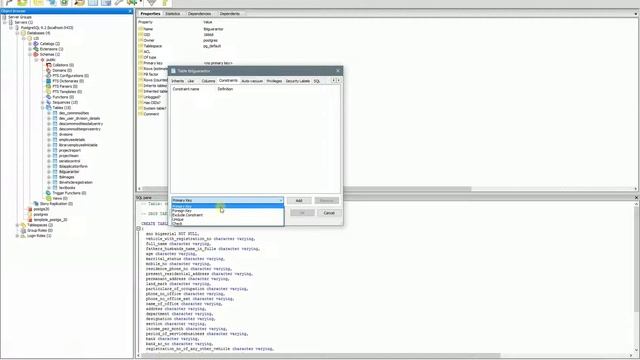Expand the Catalogs tree node
The image size is (640, 360).
[30, 44]
